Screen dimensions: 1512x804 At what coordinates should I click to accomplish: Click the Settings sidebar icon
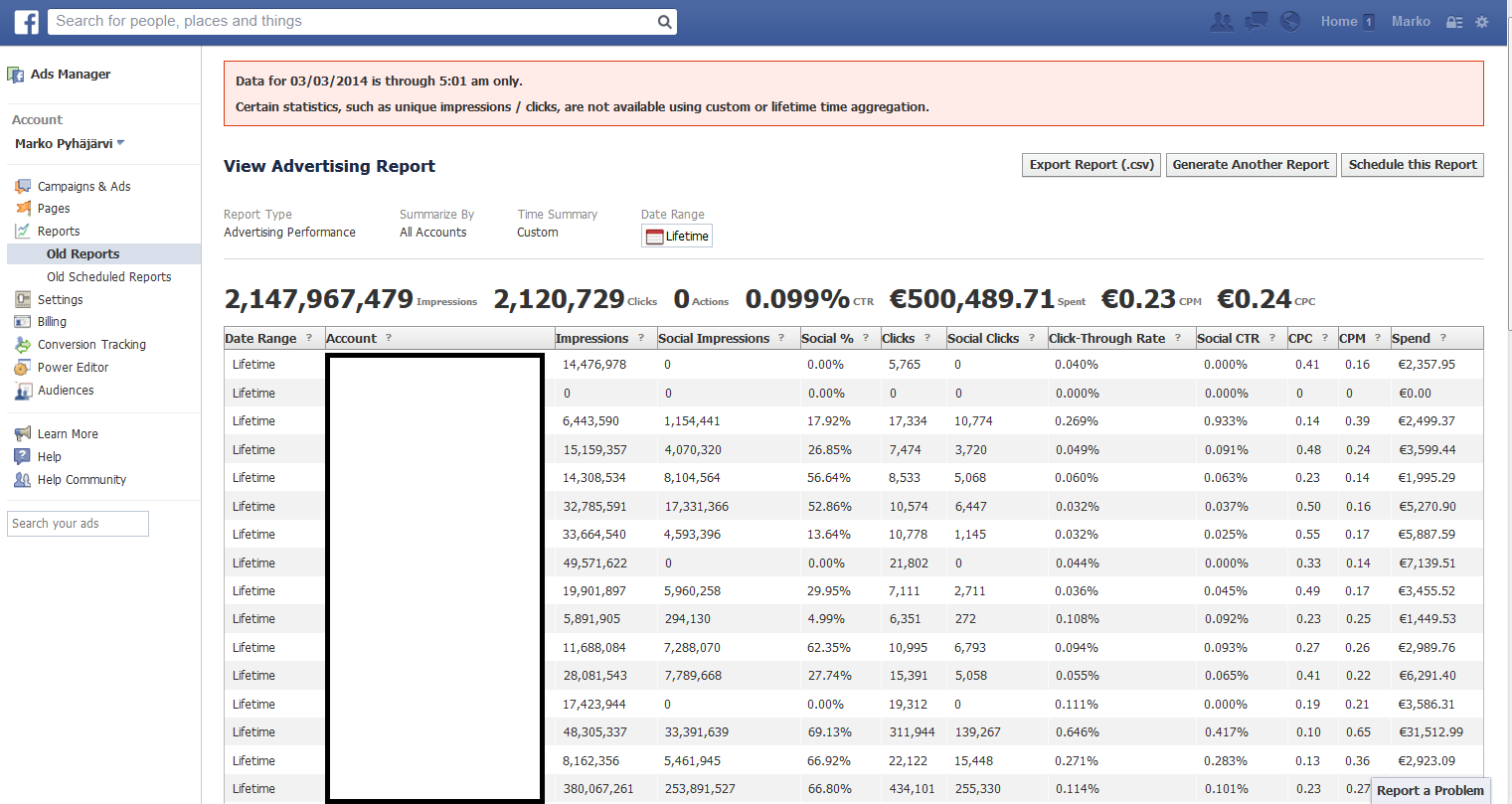point(23,299)
